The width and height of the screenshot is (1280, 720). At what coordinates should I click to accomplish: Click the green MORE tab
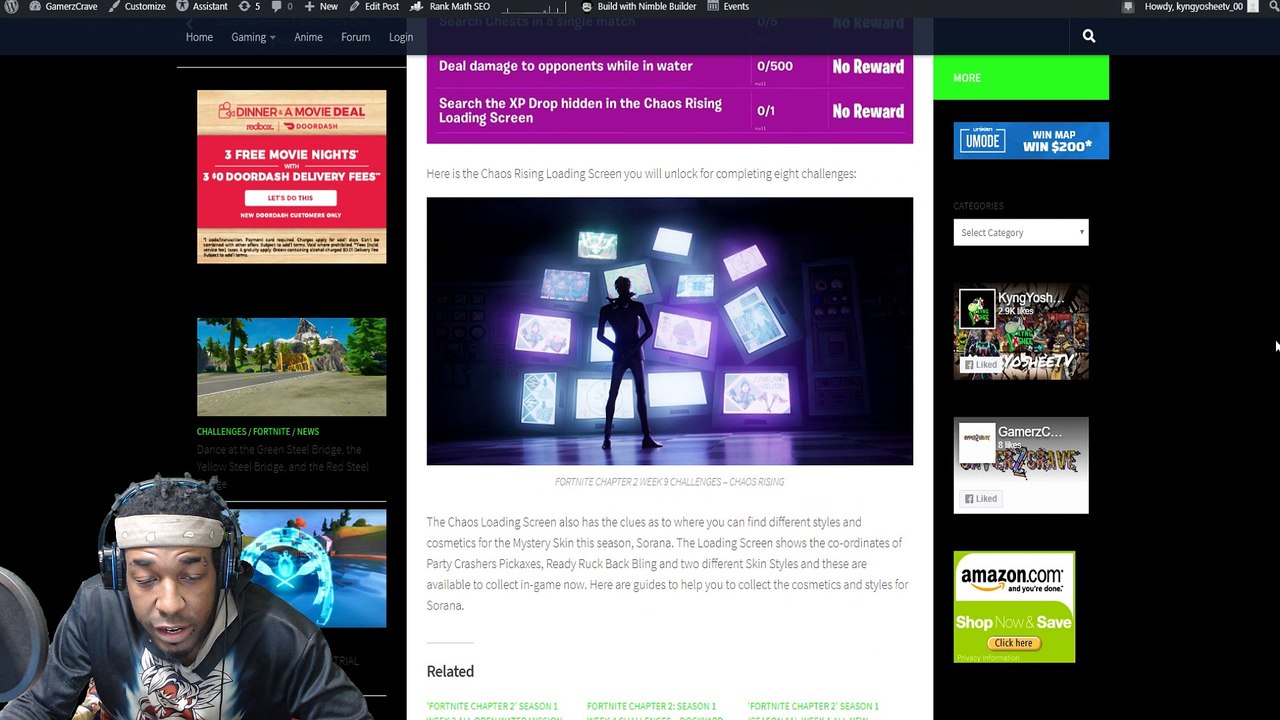click(x=1021, y=77)
